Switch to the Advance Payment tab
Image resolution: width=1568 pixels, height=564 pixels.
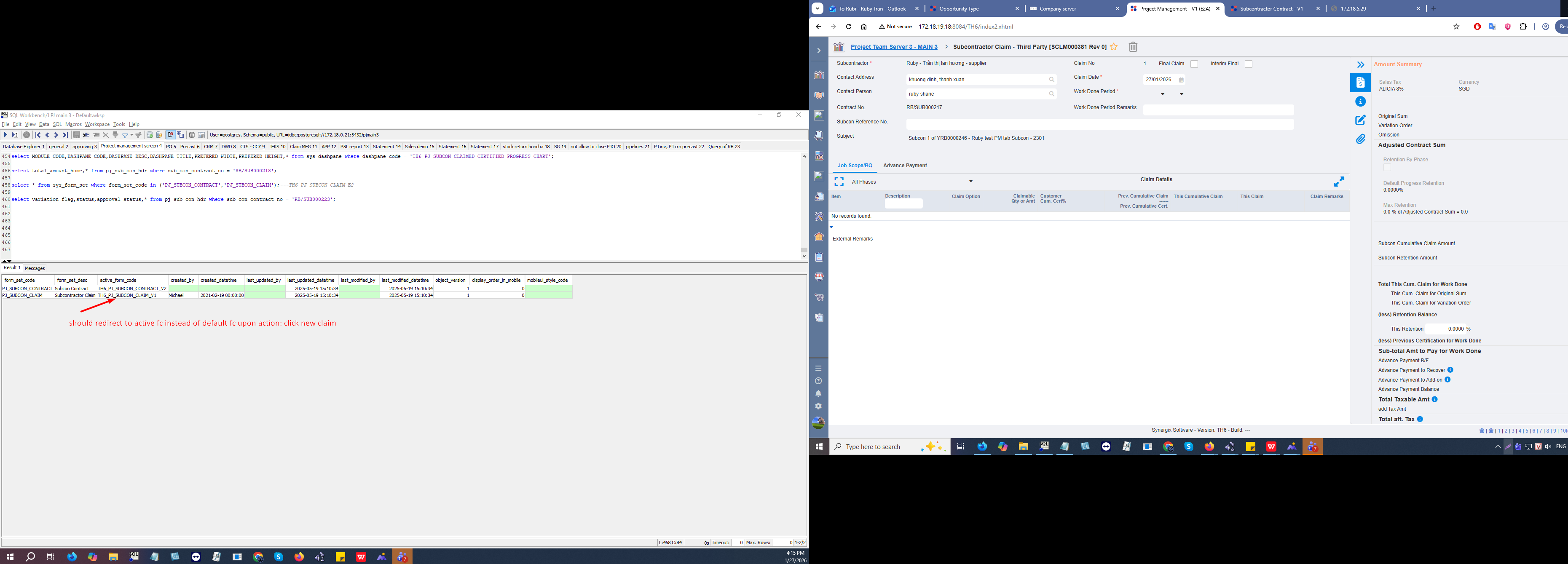click(x=905, y=166)
